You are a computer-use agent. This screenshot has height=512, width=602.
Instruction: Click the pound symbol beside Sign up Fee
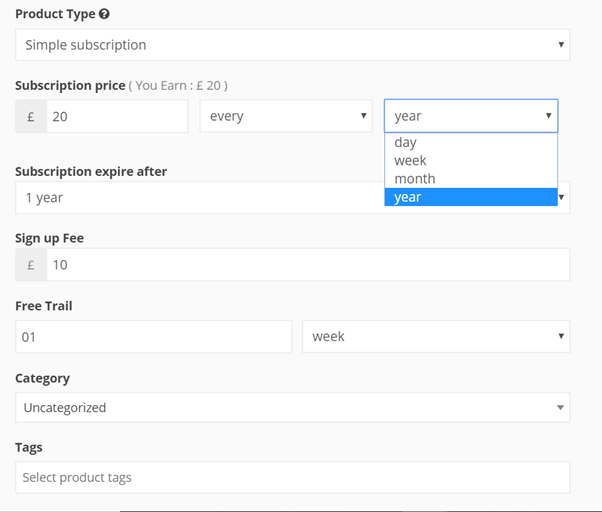pyautogui.click(x=31, y=265)
